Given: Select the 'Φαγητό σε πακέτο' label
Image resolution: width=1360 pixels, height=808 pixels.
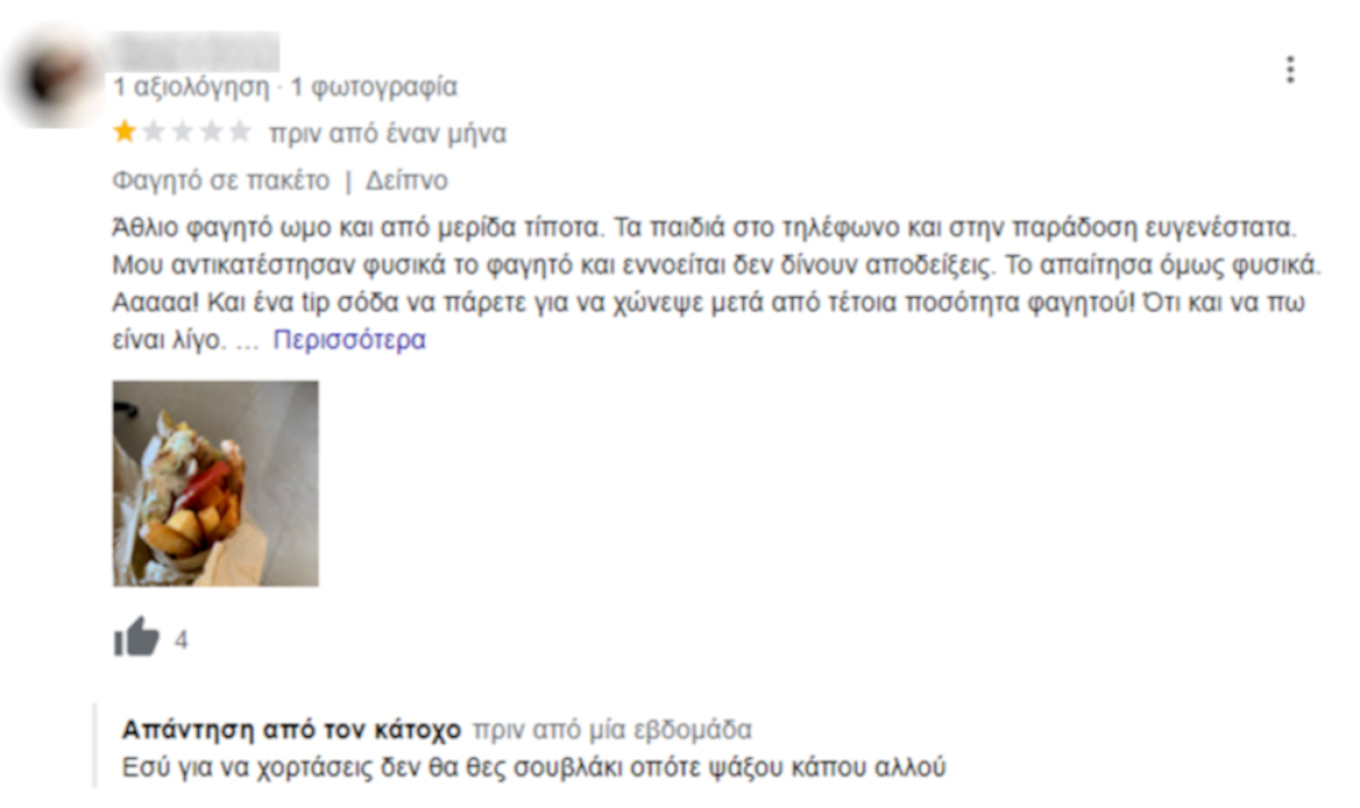Looking at the screenshot, I should point(220,181).
